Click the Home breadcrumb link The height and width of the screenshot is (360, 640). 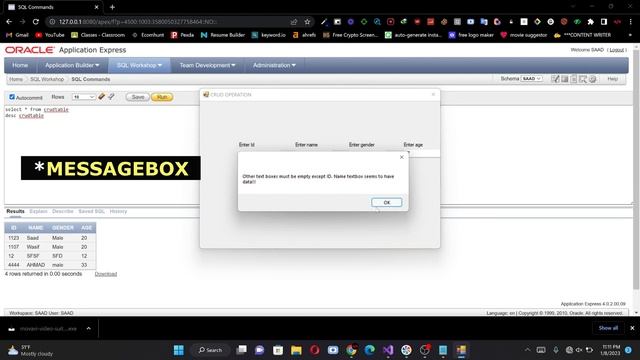16,79
